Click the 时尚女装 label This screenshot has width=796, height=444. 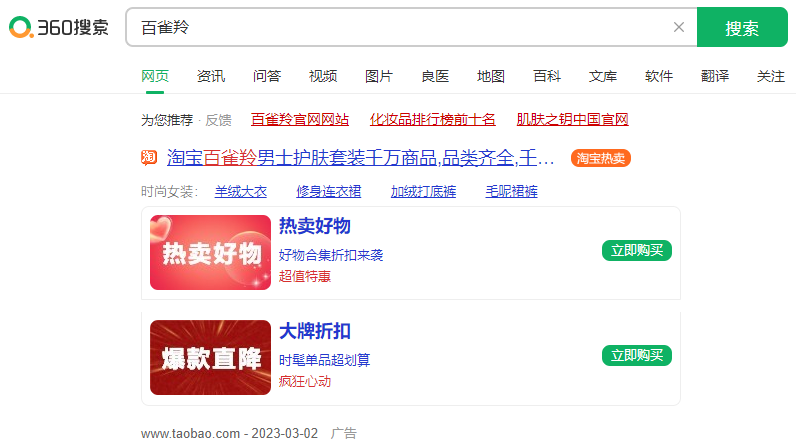(169, 192)
